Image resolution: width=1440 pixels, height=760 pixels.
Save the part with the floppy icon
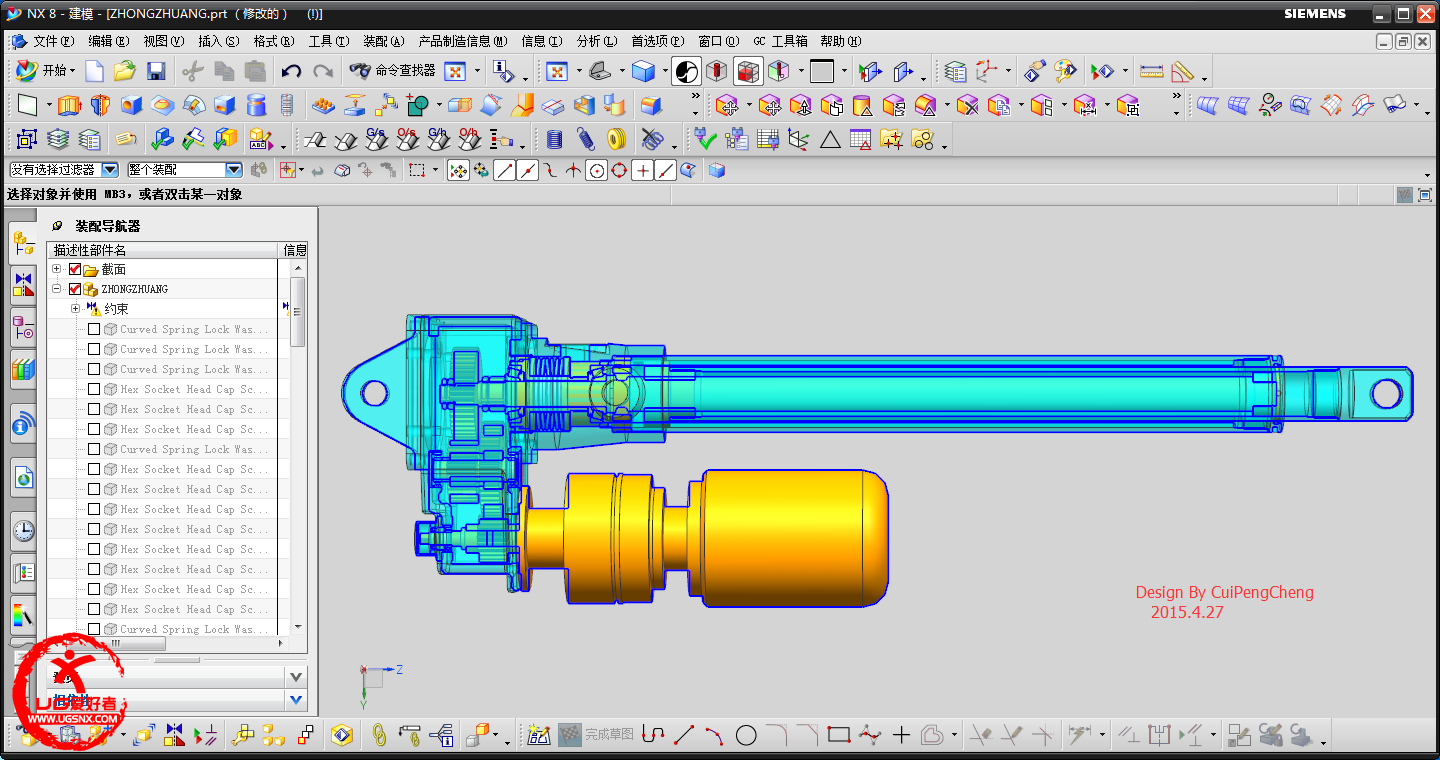point(155,71)
